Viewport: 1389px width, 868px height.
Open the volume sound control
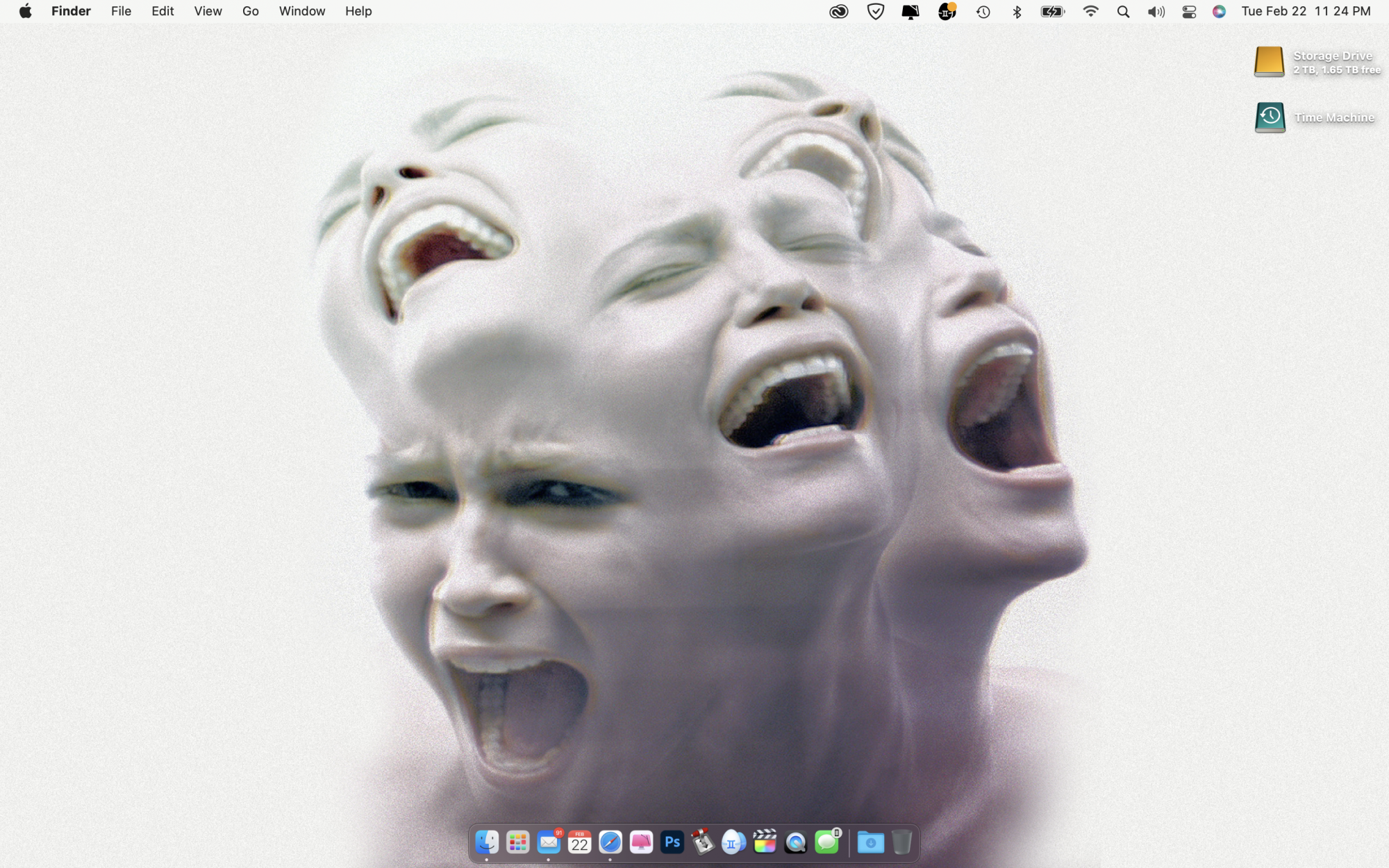(x=1156, y=11)
